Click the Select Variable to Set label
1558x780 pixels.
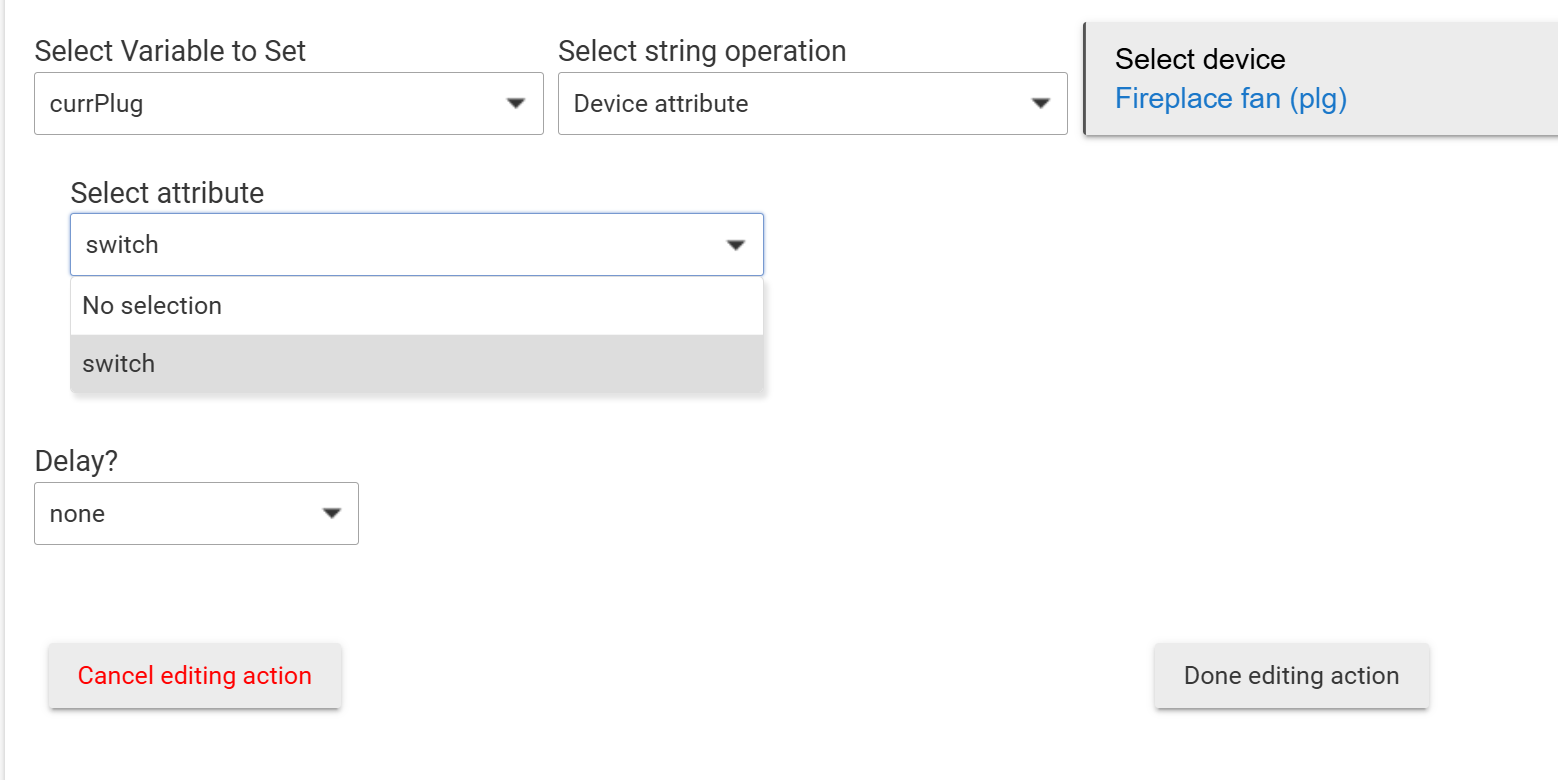pyautogui.click(x=170, y=51)
